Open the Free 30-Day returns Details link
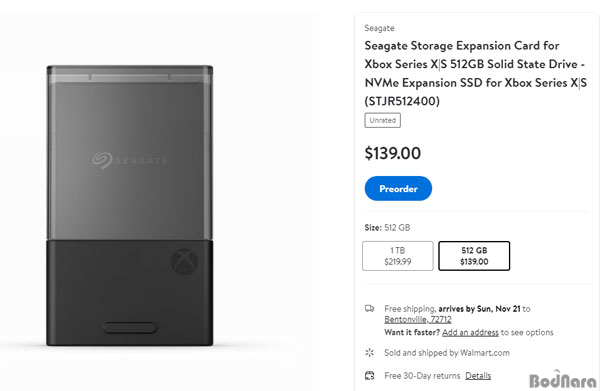This screenshot has width=600, height=391. (x=478, y=376)
